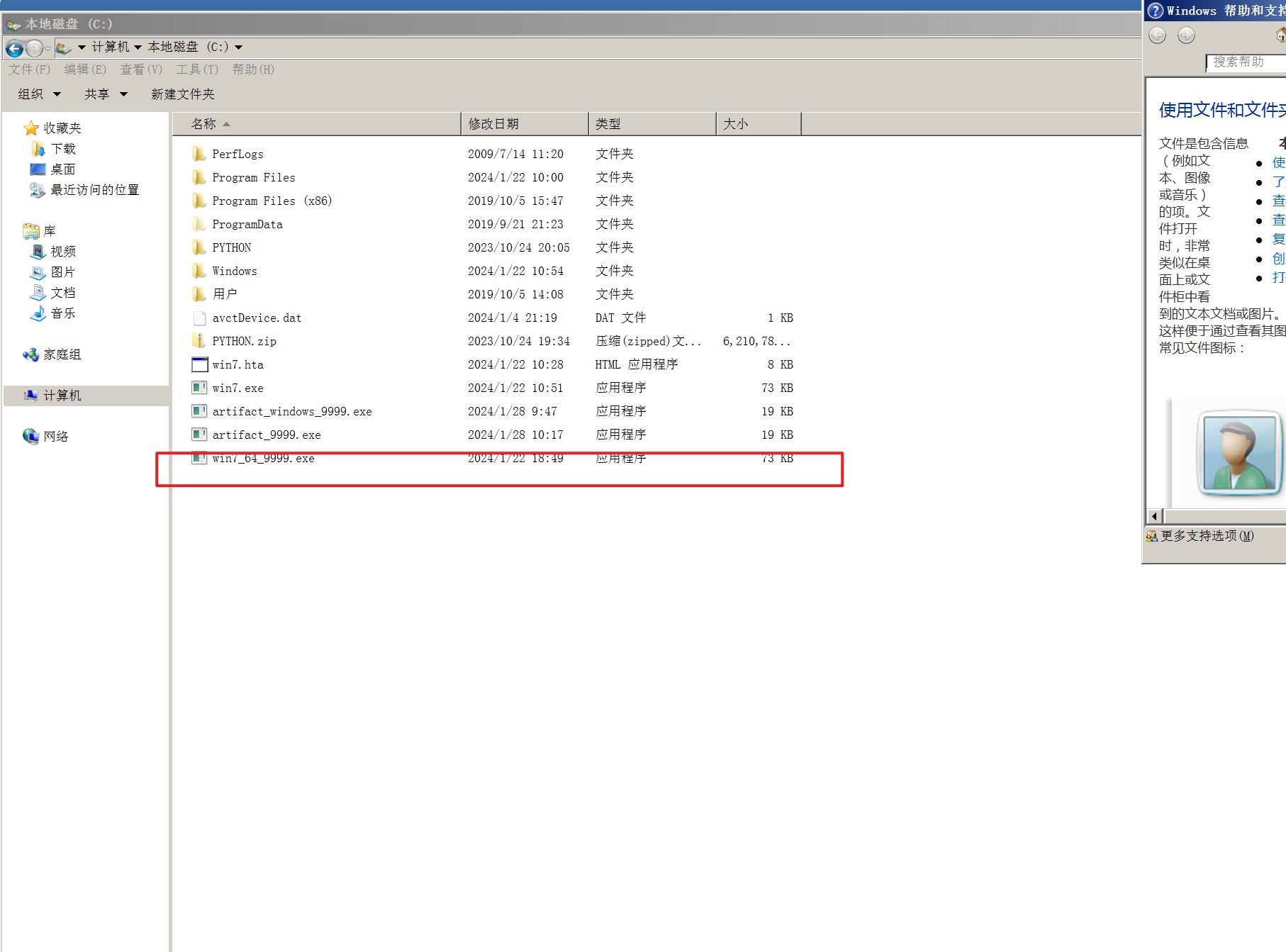Select the Program Files (x86) folder icon
1286x952 pixels.
[x=199, y=201]
